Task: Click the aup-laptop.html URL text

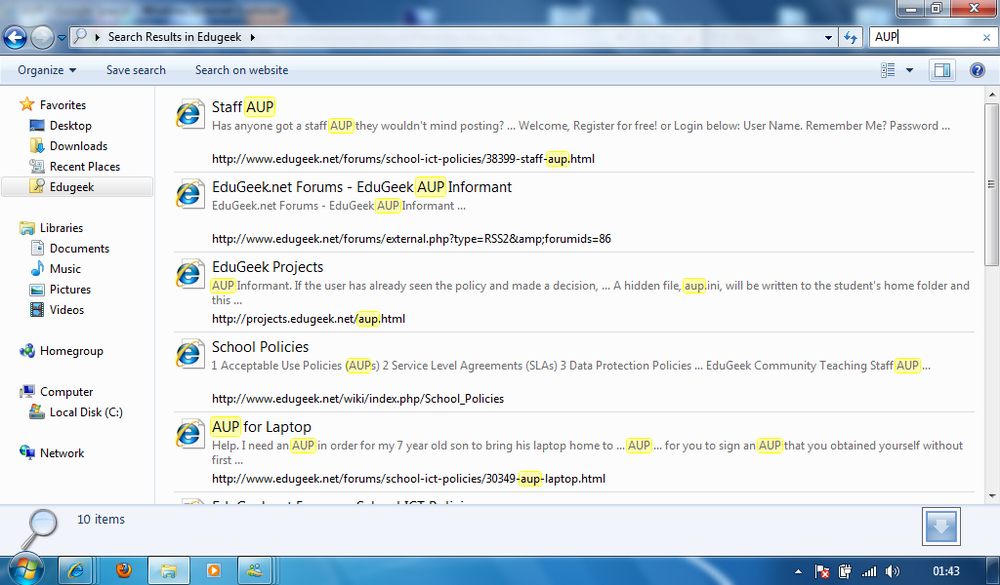Action: pos(409,478)
